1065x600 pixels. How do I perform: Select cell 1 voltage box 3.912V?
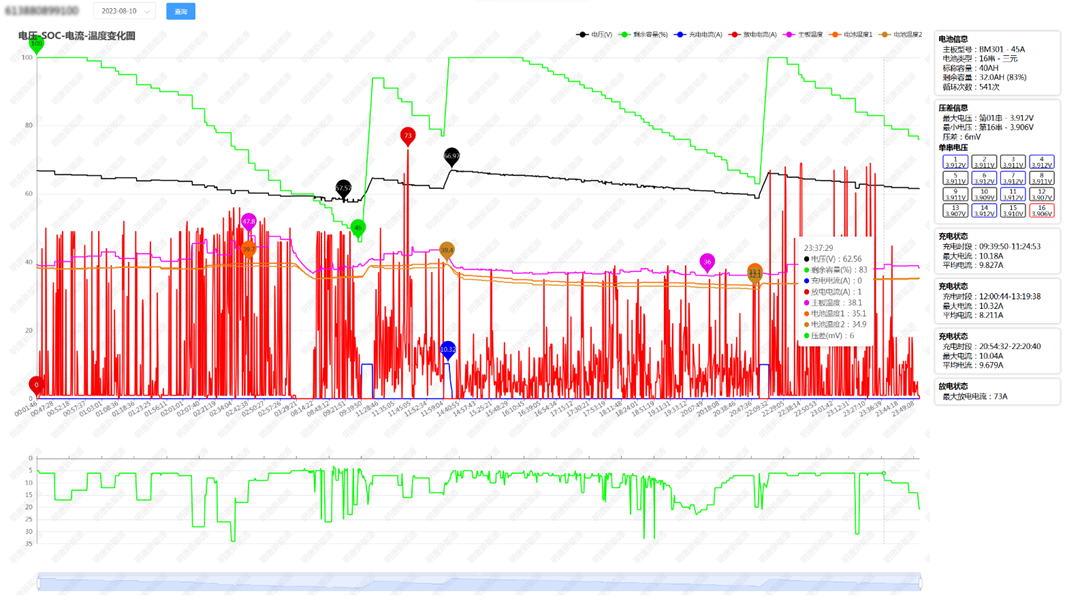click(955, 162)
